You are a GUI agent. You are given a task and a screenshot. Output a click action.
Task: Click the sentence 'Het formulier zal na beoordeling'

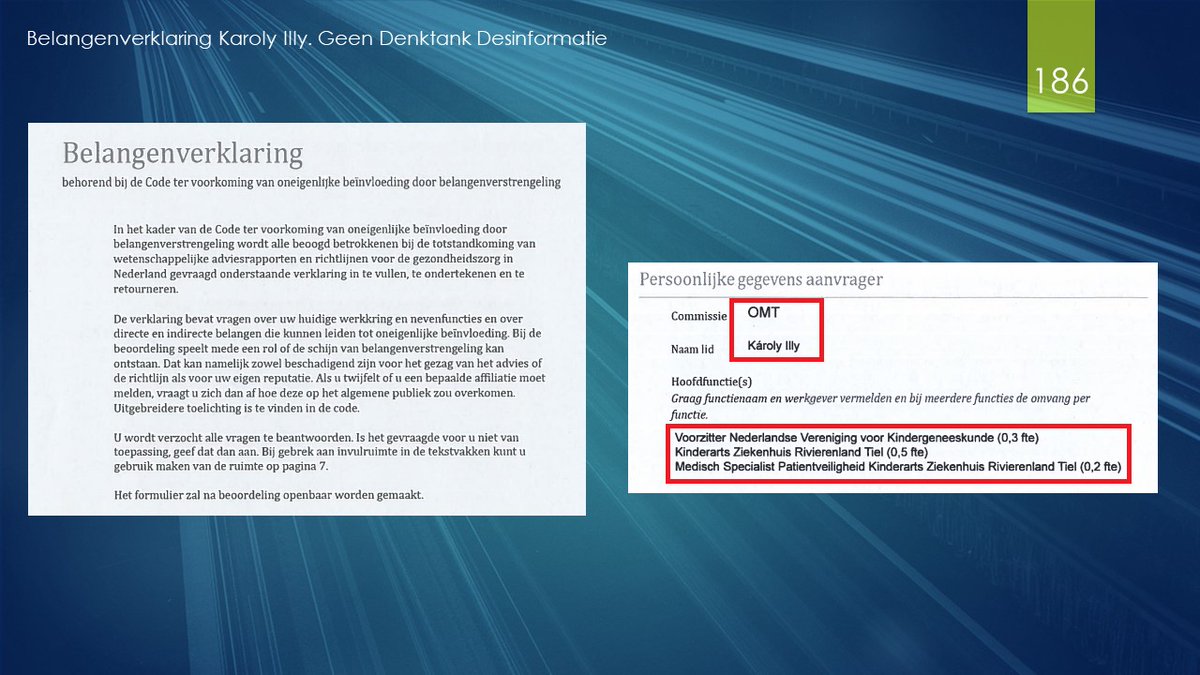coord(268,494)
